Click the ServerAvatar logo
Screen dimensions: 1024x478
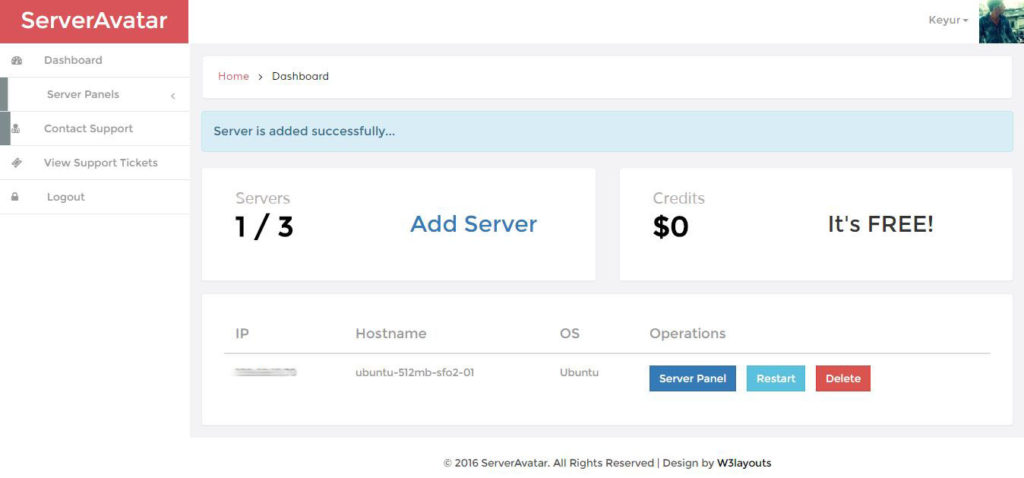[x=94, y=21]
